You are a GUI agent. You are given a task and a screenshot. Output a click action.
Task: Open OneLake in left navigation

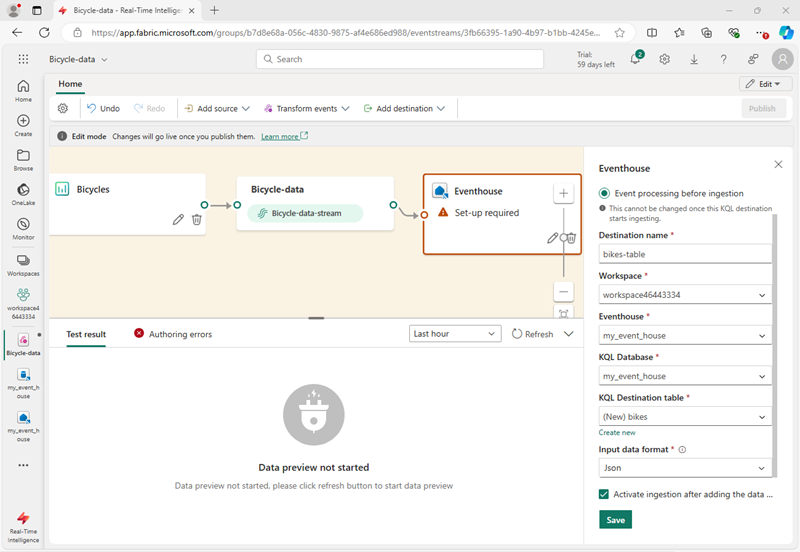click(23, 194)
